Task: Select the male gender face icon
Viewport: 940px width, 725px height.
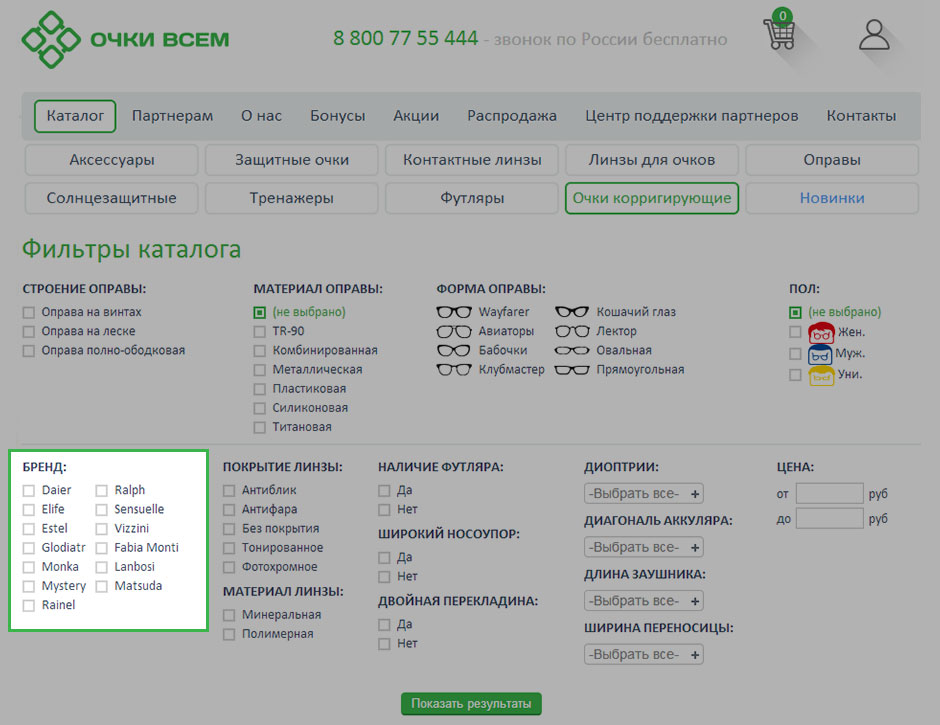Action: (821, 354)
